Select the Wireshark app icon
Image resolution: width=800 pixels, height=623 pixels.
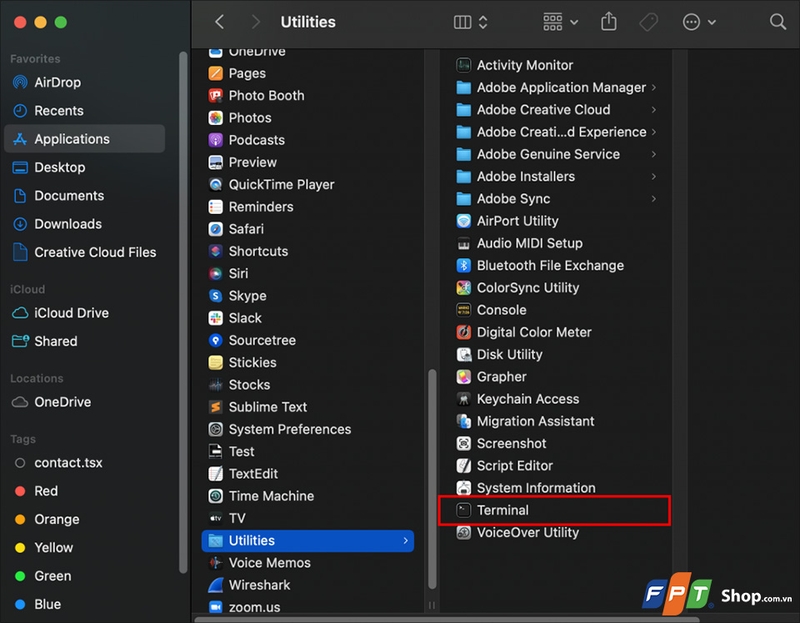point(215,585)
